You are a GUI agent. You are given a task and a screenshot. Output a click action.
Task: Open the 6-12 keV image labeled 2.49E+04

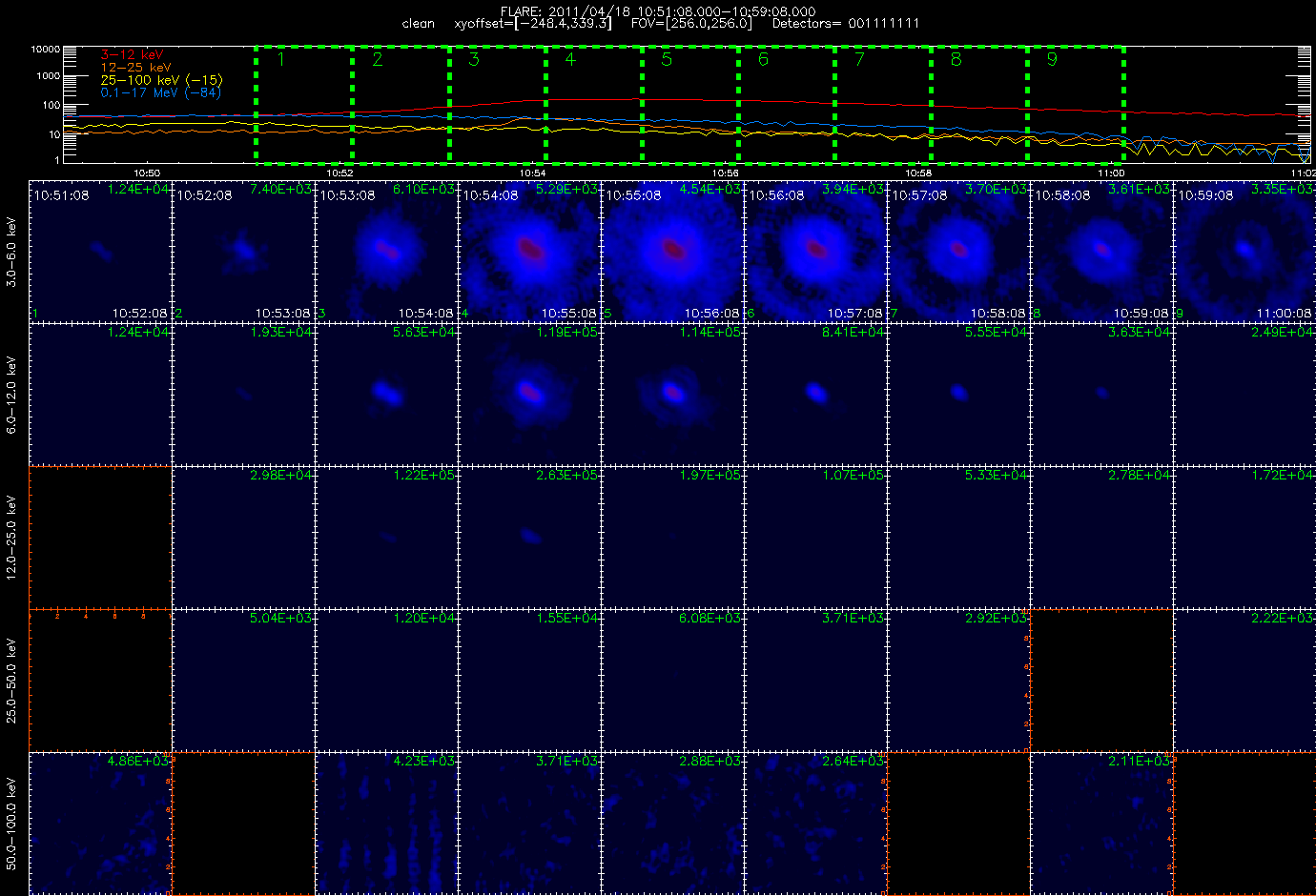tap(1245, 394)
